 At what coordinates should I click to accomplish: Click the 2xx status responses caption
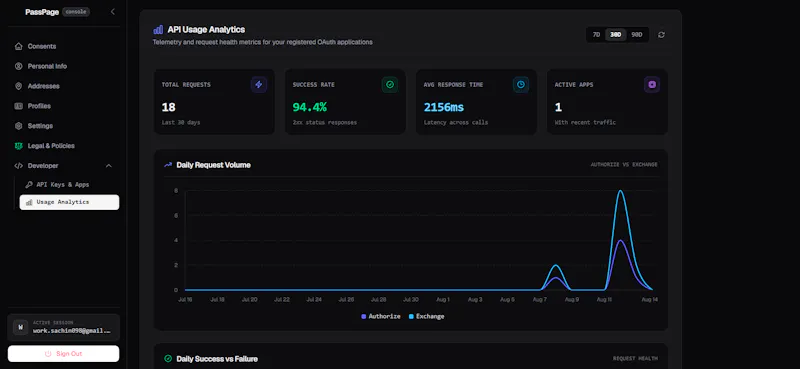point(324,123)
